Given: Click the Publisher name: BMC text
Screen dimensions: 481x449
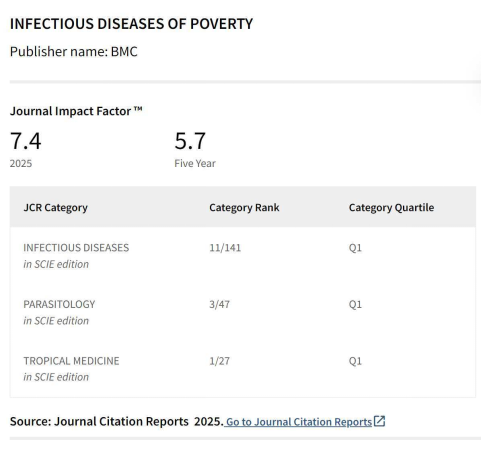Looking at the screenshot, I should 74,52.
